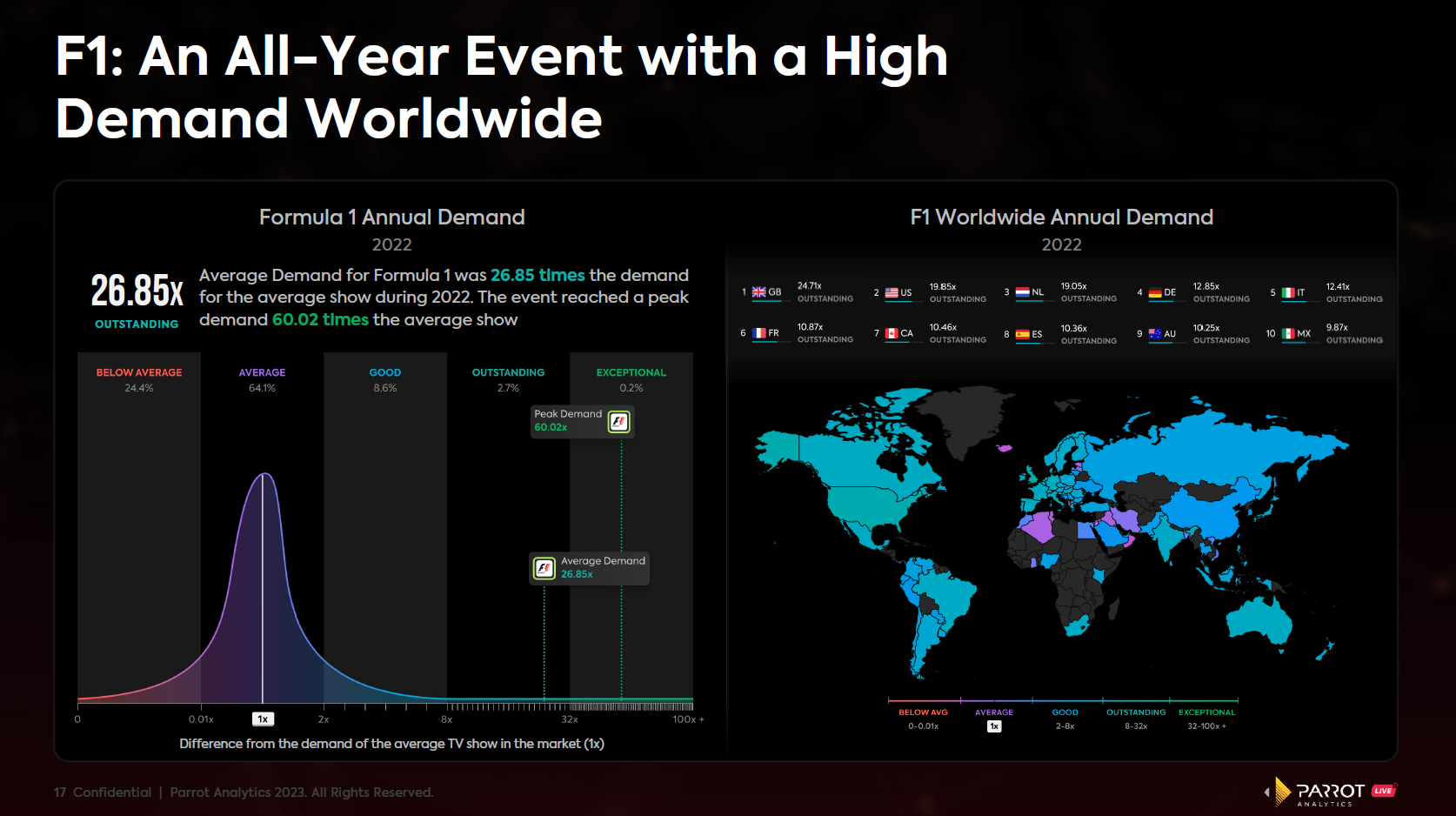Viewport: 1456px width, 816px height.
Task: Click the green '60.02 times' text
Action: (x=320, y=320)
